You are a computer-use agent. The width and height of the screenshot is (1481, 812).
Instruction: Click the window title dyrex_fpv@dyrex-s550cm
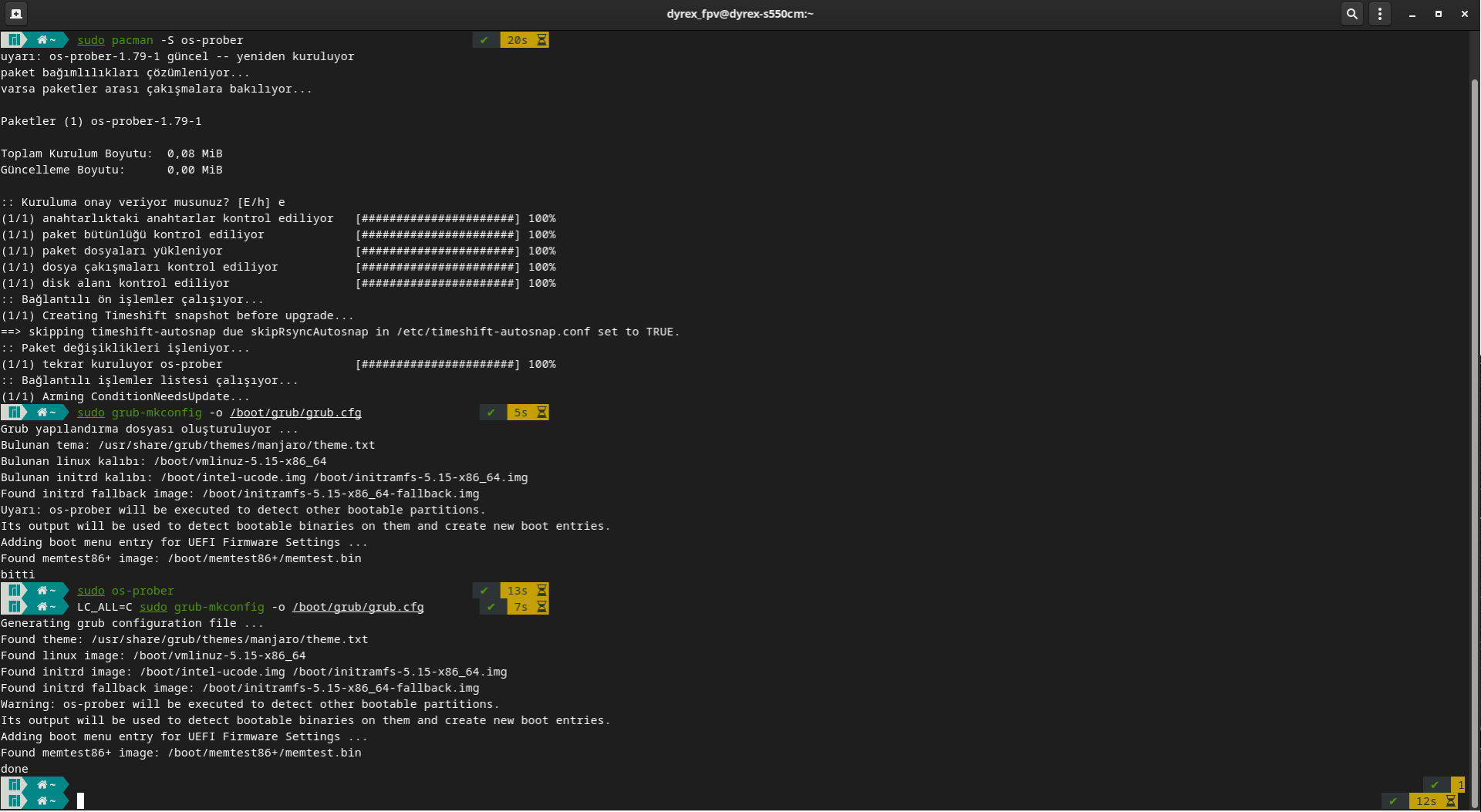click(740, 14)
